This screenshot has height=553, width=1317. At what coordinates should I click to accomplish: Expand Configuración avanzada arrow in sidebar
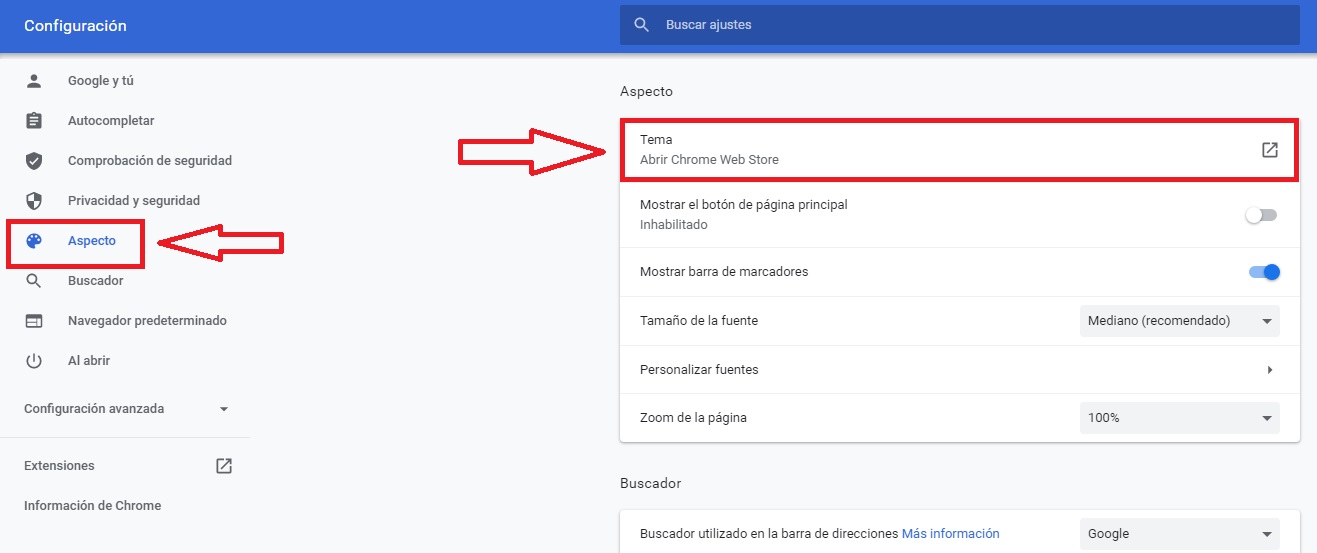pyautogui.click(x=224, y=409)
